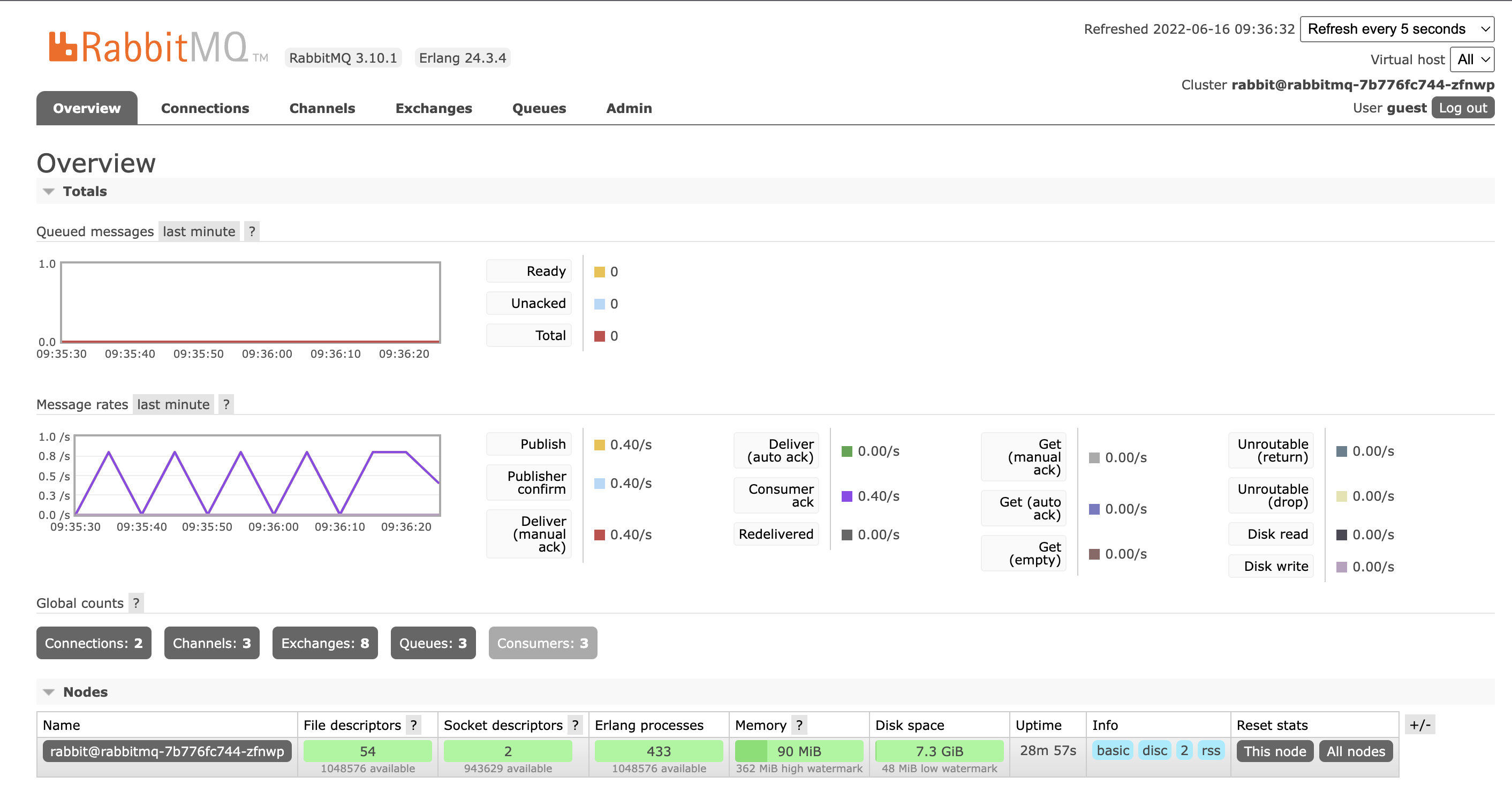Change Queued messages last minute range

click(x=199, y=231)
